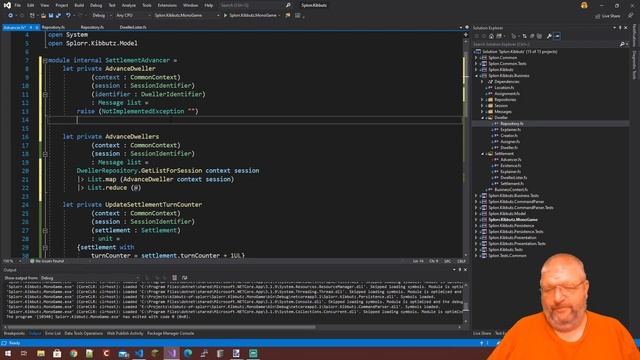Image resolution: width=640 pixels, height=360 pixels.
Task: Select the Splorr.Kibbutz.MonoGame project
Action: pyautogui.click(x=513, y=220)
